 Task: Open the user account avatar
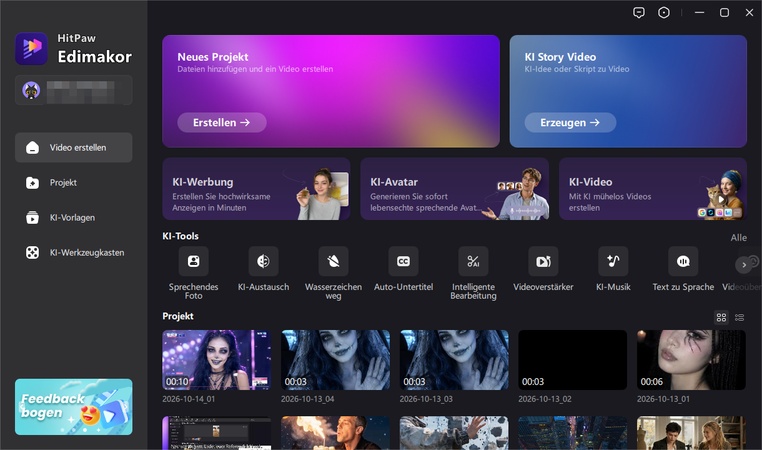pyautogui.click(x=31, y=90)
